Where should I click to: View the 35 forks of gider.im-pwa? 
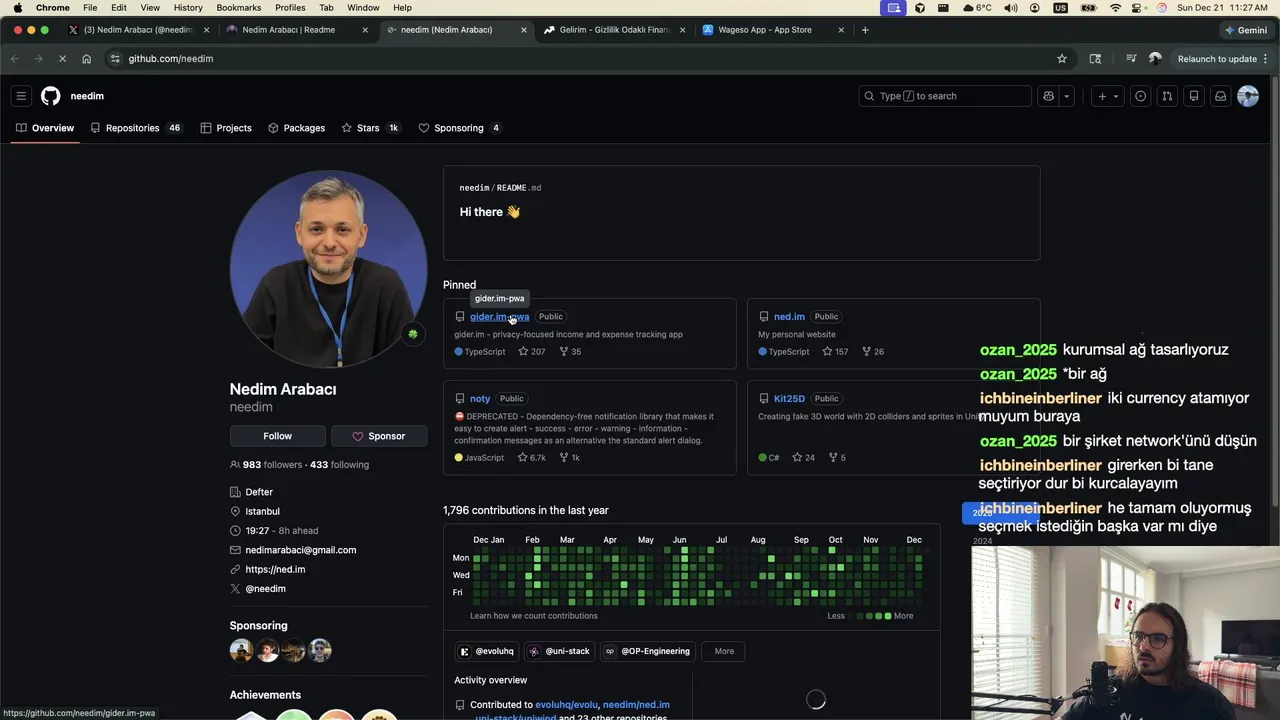pos(570,352)
